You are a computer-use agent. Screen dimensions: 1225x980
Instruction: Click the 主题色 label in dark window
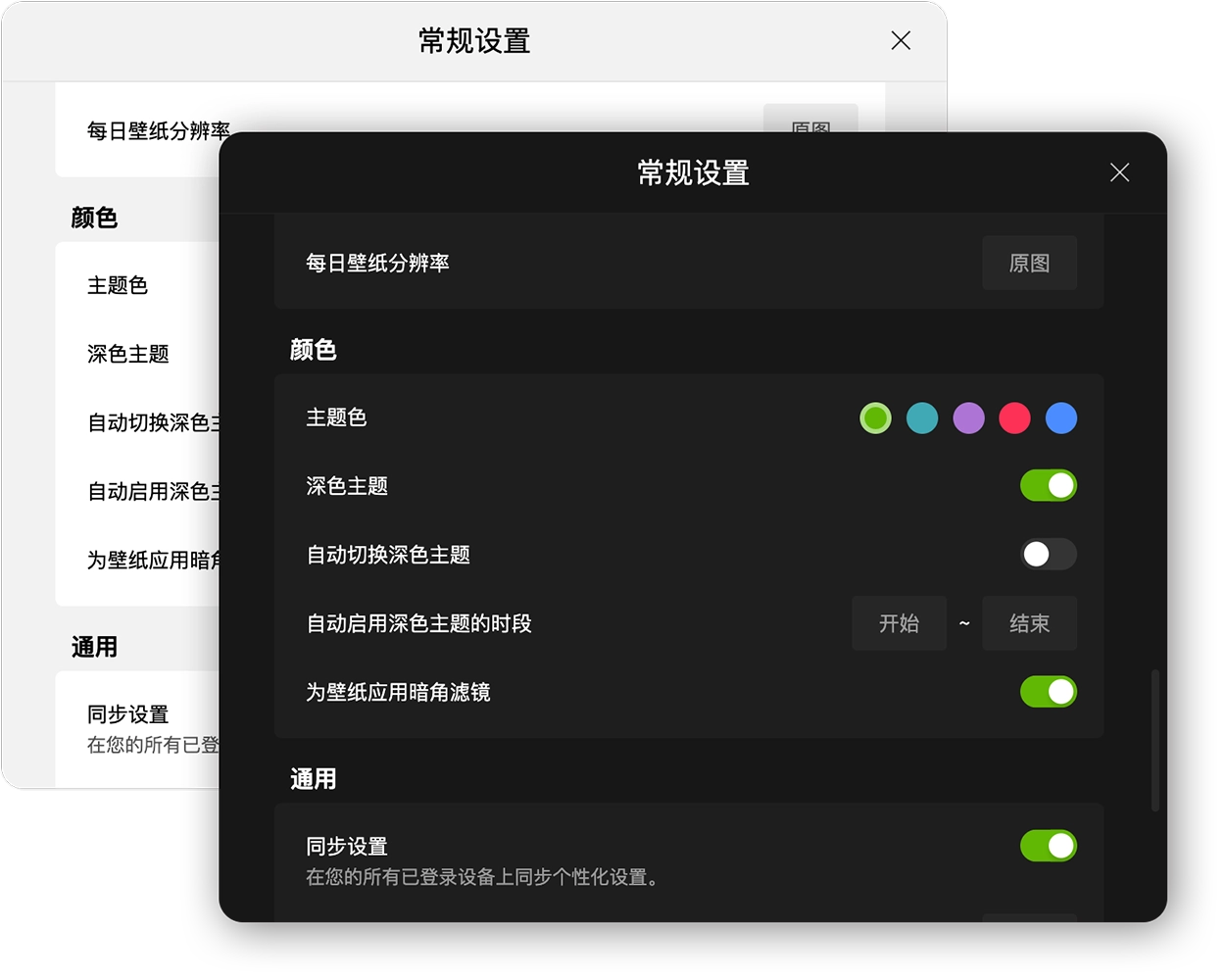(x=336, y=417)
